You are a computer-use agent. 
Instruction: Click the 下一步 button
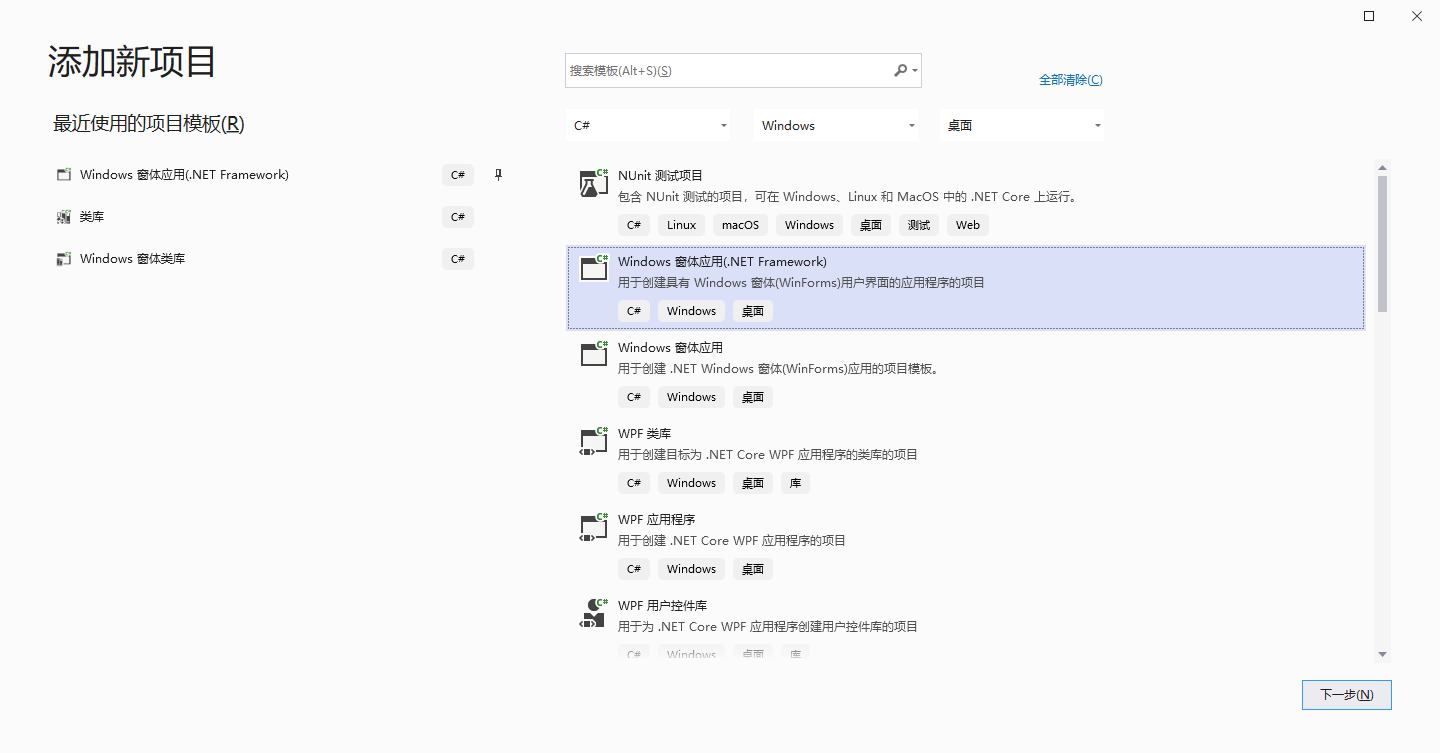click(1346, 694)
